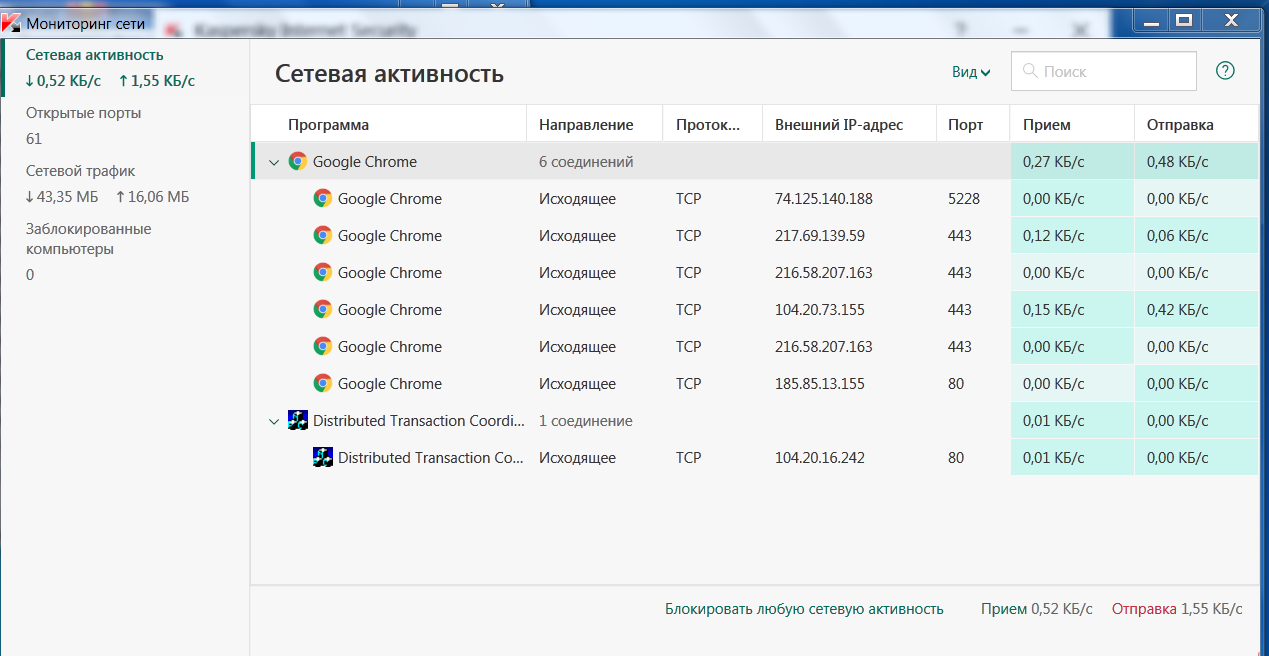1269x656 pixels.
Task: Click footer Прием 0,52 КБ/с indicator
Action: pos(1037,609)
